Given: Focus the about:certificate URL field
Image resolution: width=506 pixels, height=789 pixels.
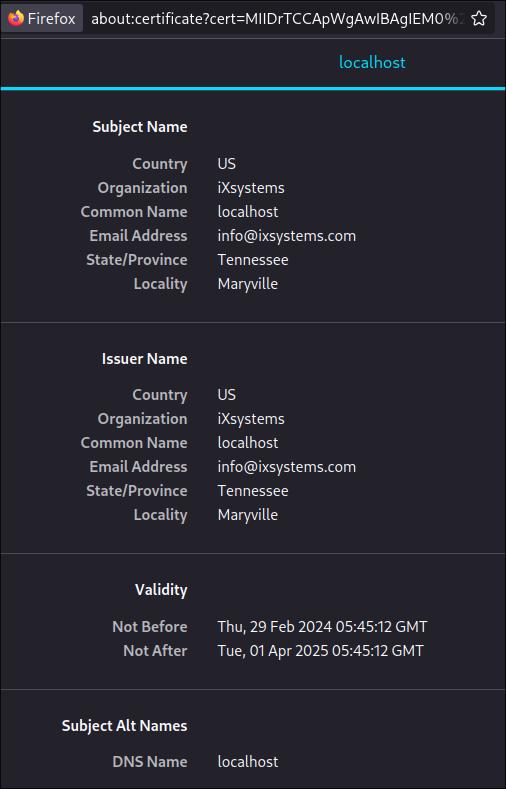Looking at the screenshot, I should click(275, 19).
